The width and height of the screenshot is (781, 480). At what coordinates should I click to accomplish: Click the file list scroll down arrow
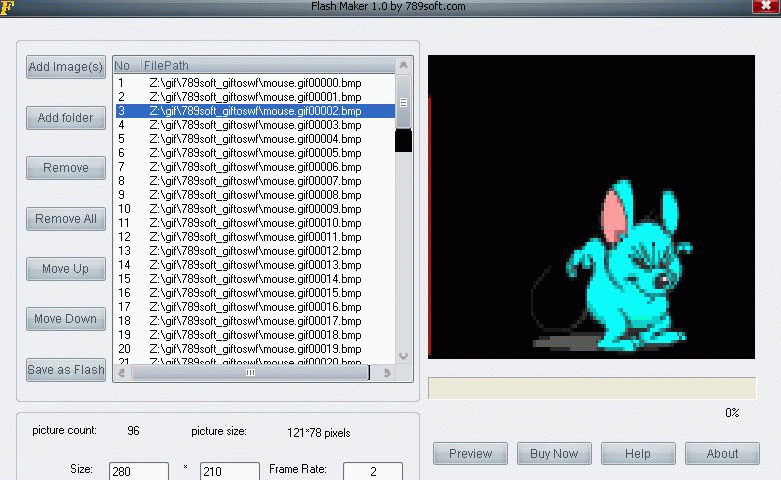[x=404, y=355]
